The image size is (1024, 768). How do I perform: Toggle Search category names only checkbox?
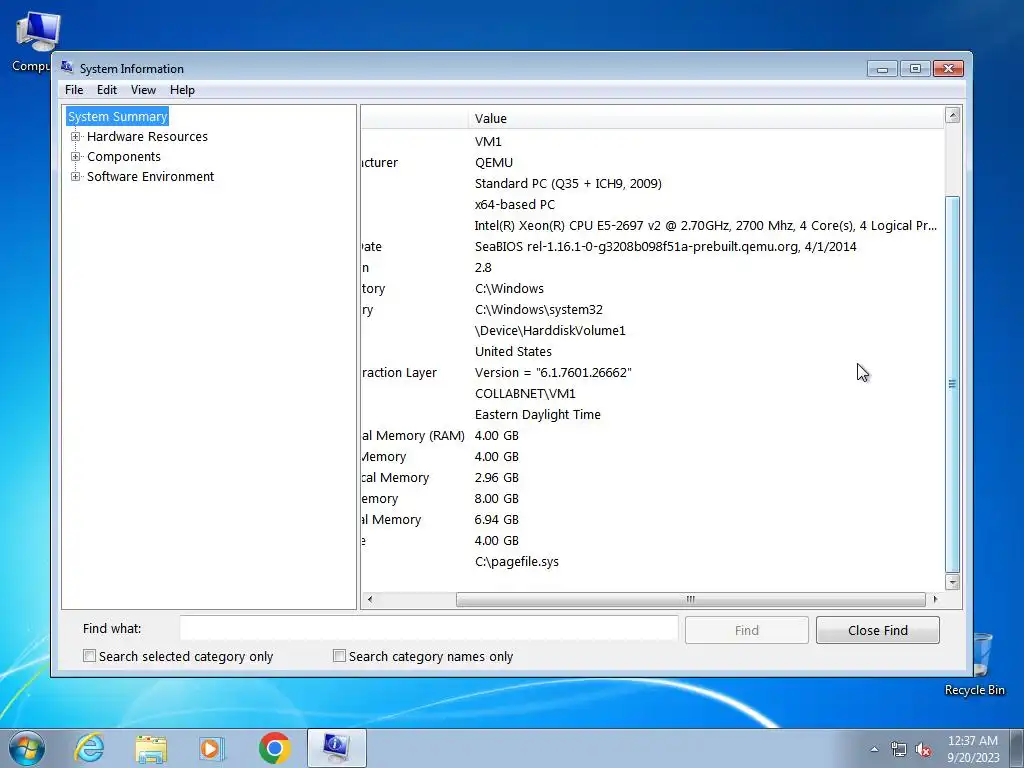339,656
